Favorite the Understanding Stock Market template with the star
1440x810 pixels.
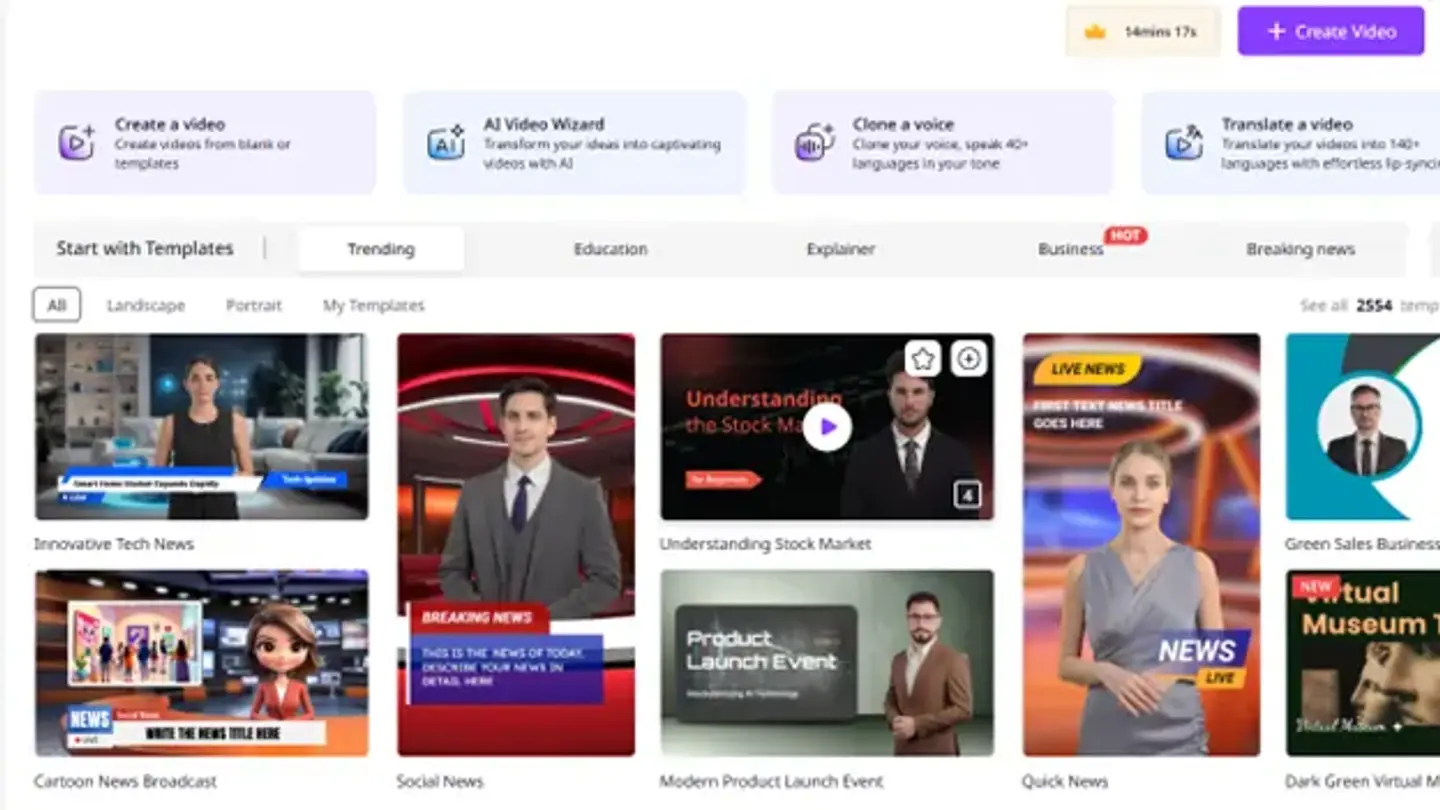click(923, 358)
